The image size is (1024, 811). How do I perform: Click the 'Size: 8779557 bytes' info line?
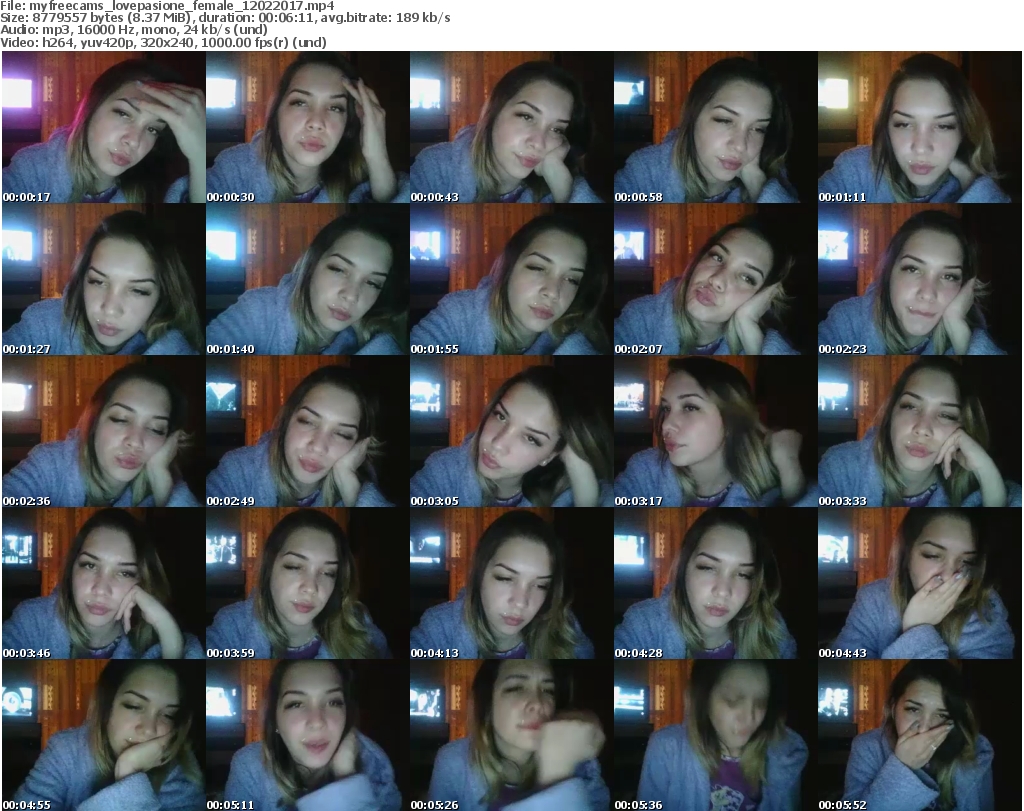(225, 18)
